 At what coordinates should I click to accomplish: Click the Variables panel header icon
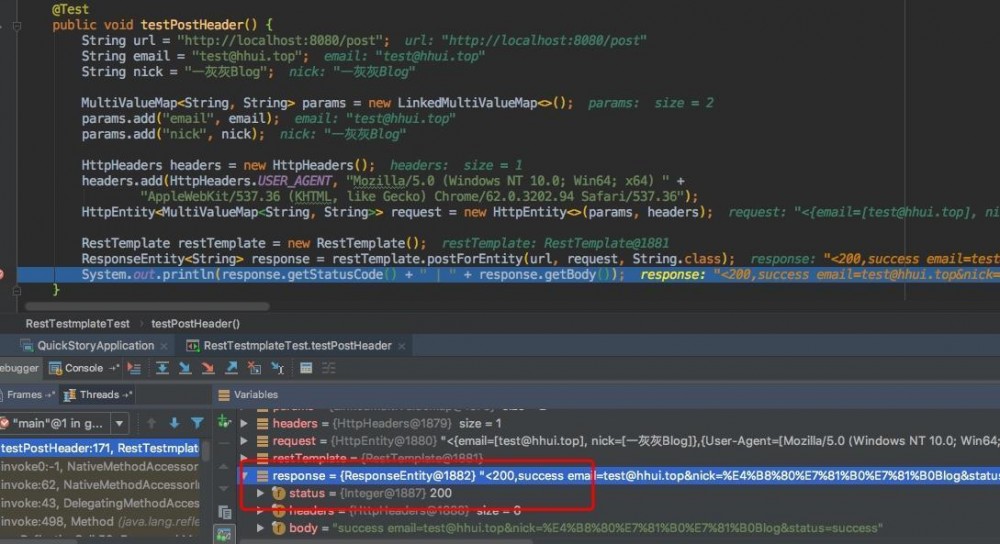(224, 395)
